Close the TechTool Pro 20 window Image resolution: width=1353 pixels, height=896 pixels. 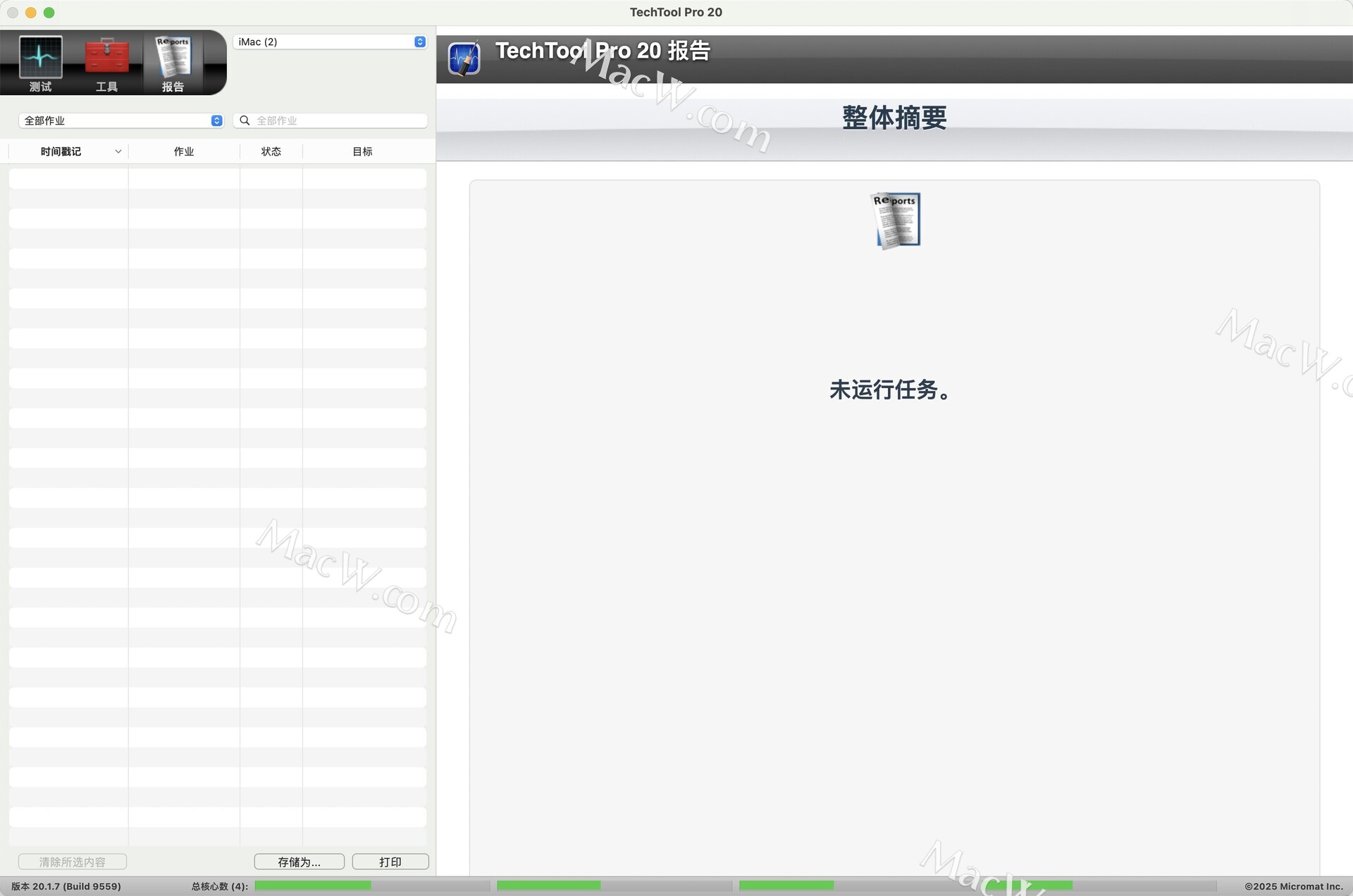(13, 13)
